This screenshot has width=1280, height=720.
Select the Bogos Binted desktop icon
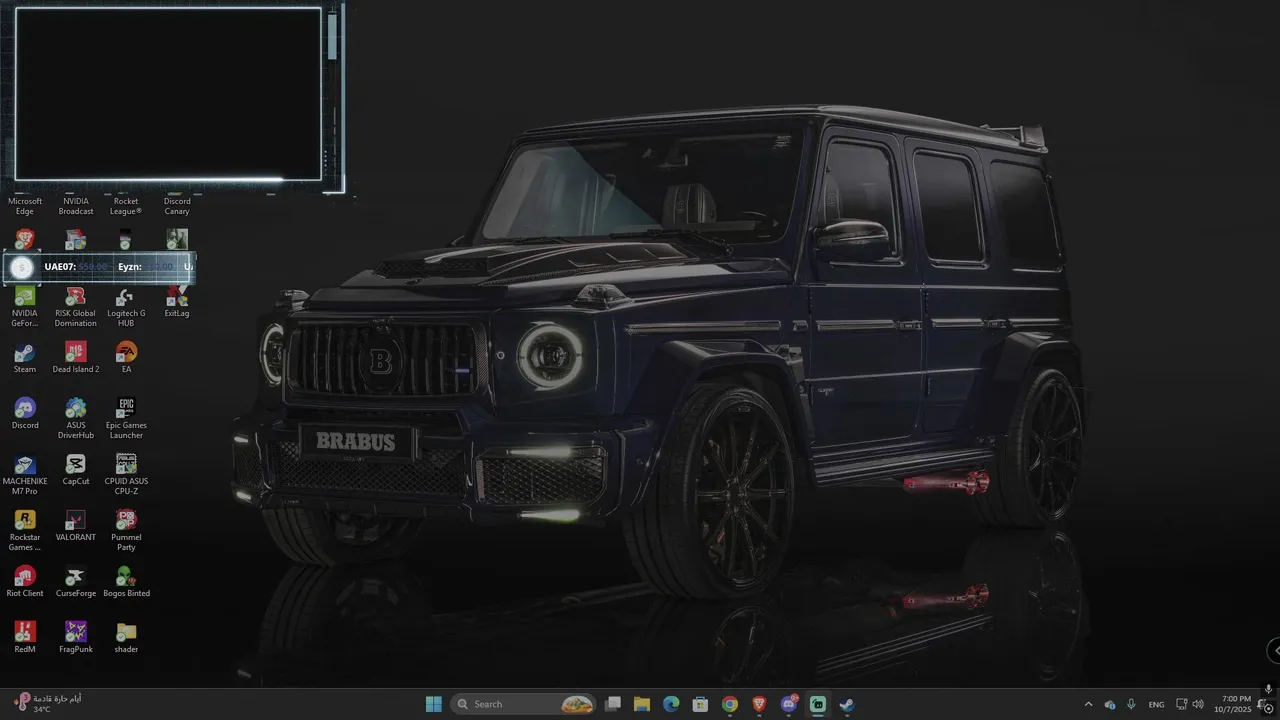[126, 581]
